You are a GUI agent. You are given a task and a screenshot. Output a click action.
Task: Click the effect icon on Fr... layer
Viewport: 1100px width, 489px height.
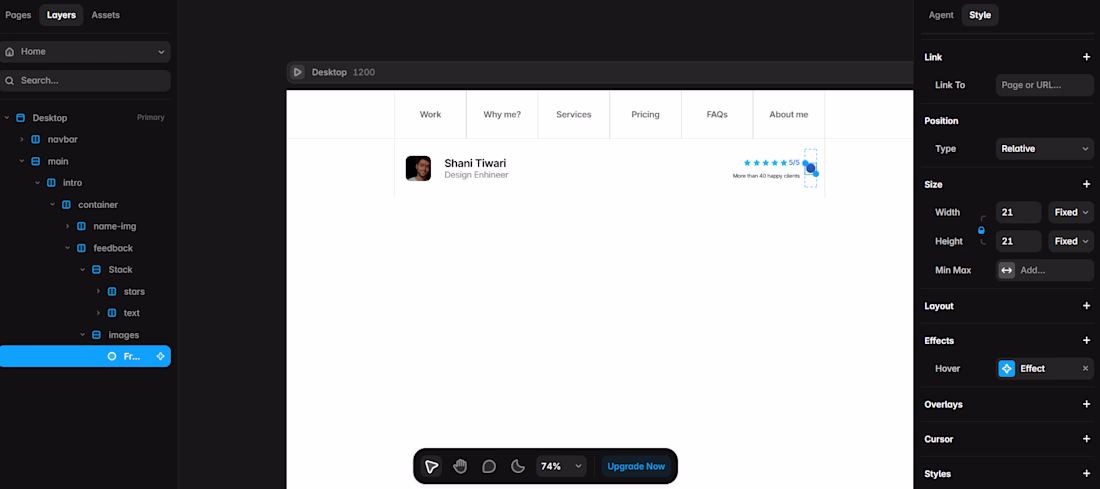tap(161, 356)
